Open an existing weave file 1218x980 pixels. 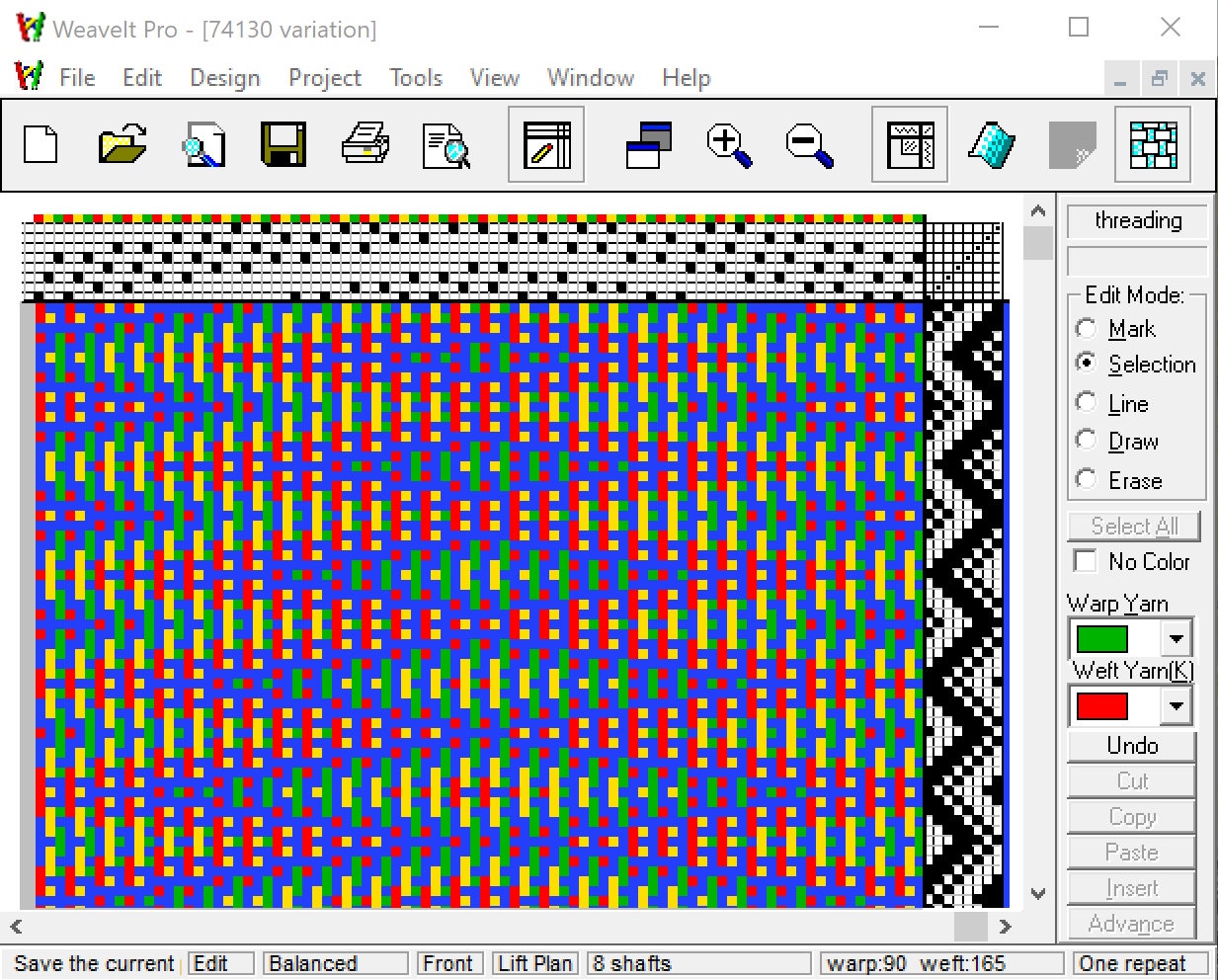pyautogui.click(x=122, y=144)
